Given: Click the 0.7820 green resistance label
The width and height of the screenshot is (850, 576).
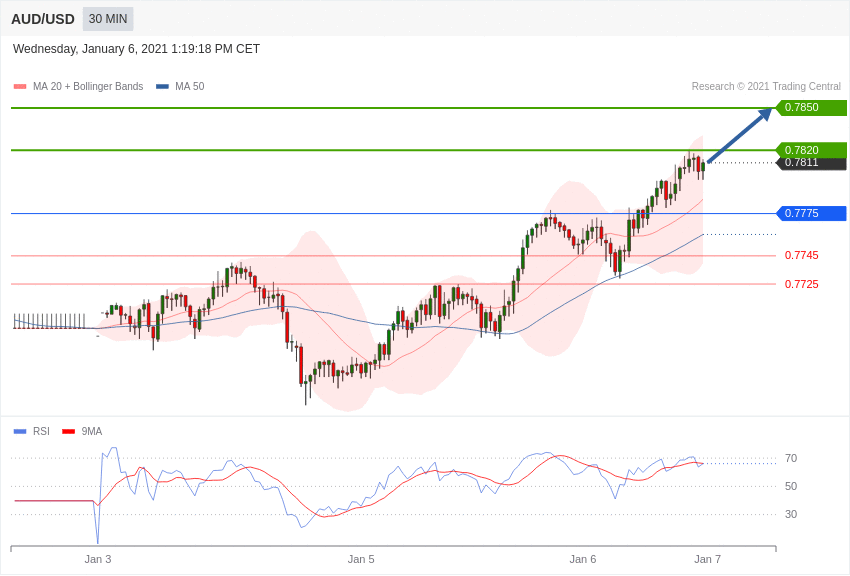Looking at the screenshot, I should pyautogui.click(x=811, y=150).
